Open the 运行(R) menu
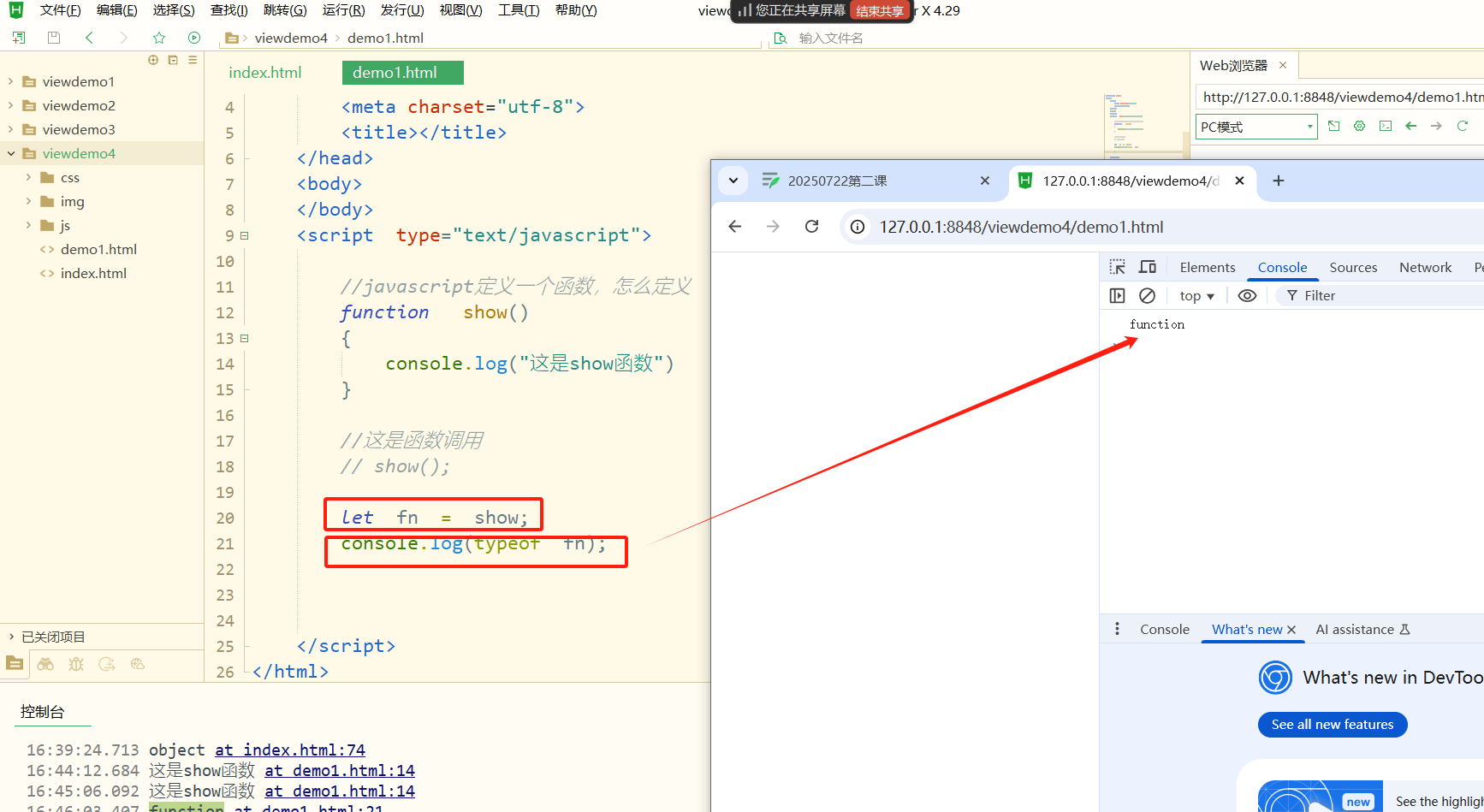 pyautogui.click(x=343, y=10)
